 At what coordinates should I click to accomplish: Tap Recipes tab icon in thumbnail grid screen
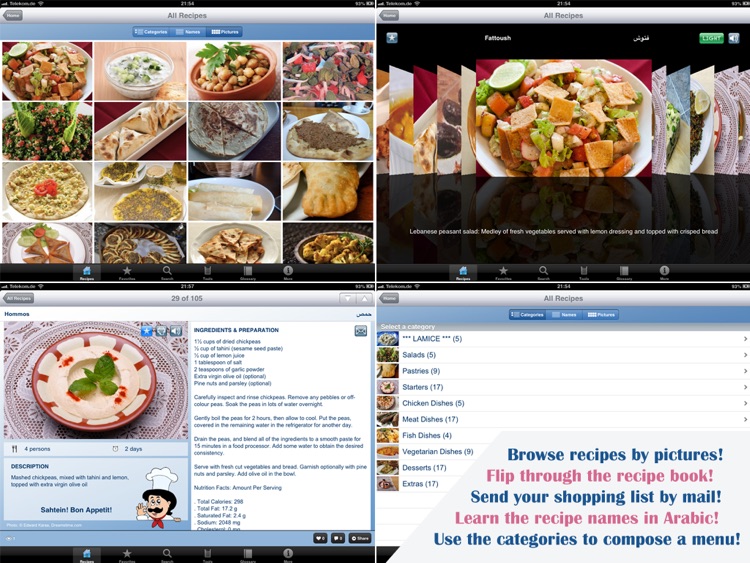[87, 273]
